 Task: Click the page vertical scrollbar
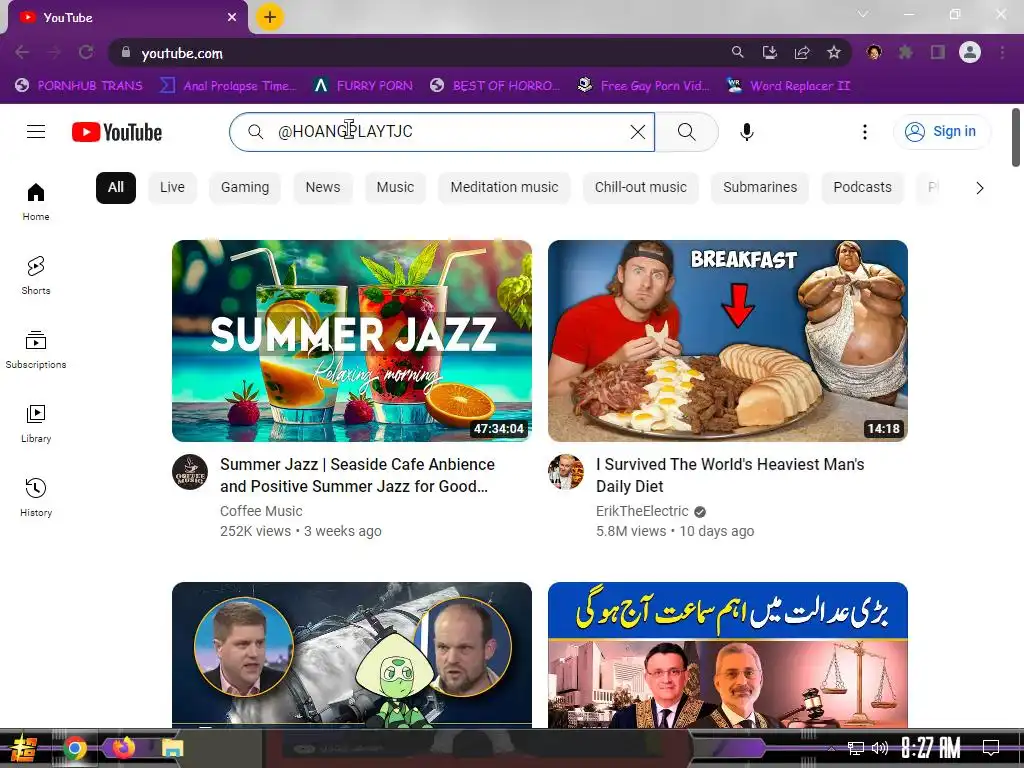pos(1016,137)
